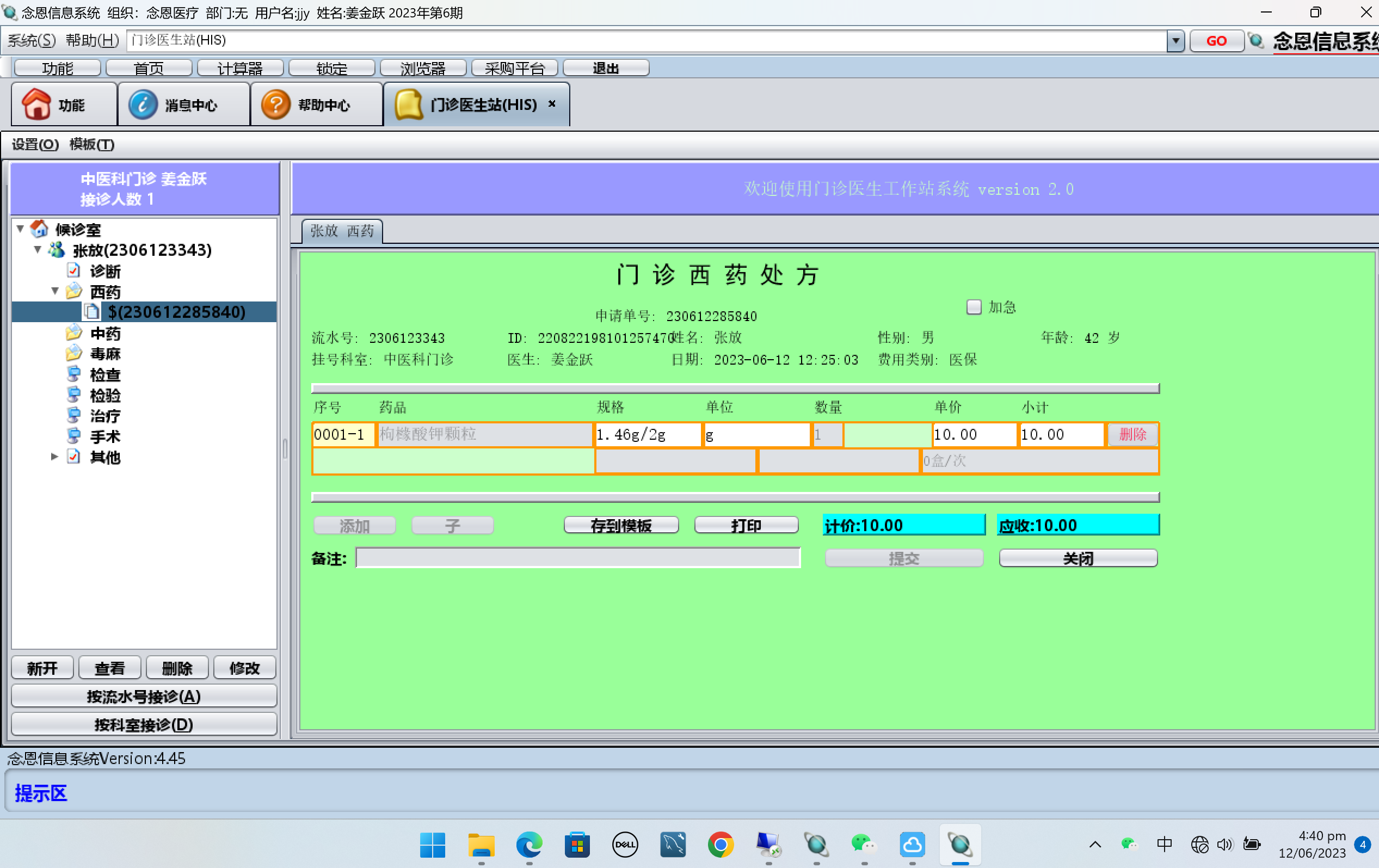
Task: Collapse the 西药 tree node
Action: click(55, 291)
